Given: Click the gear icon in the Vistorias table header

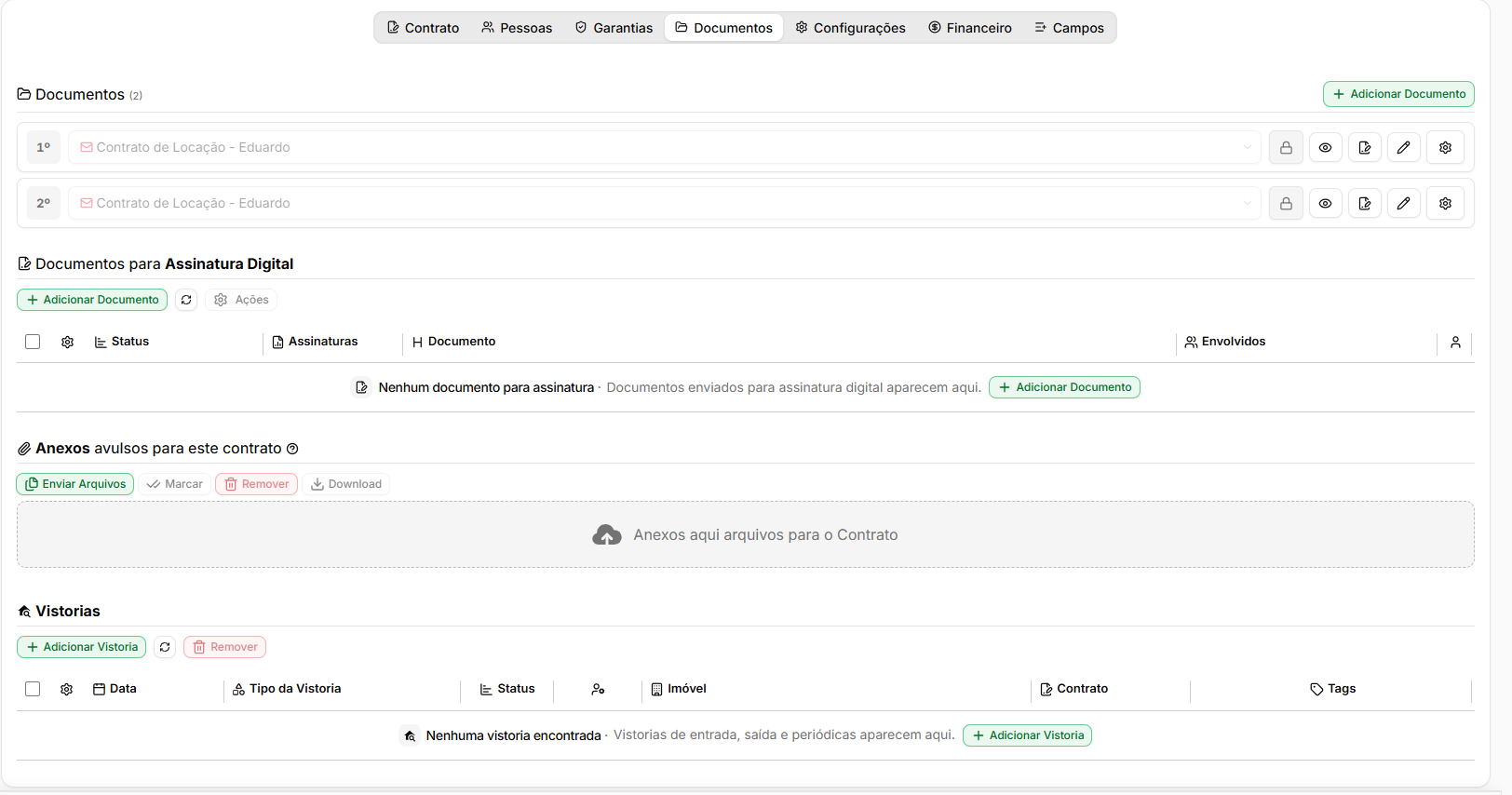Looking at the screenshot, I should [66, 689].
